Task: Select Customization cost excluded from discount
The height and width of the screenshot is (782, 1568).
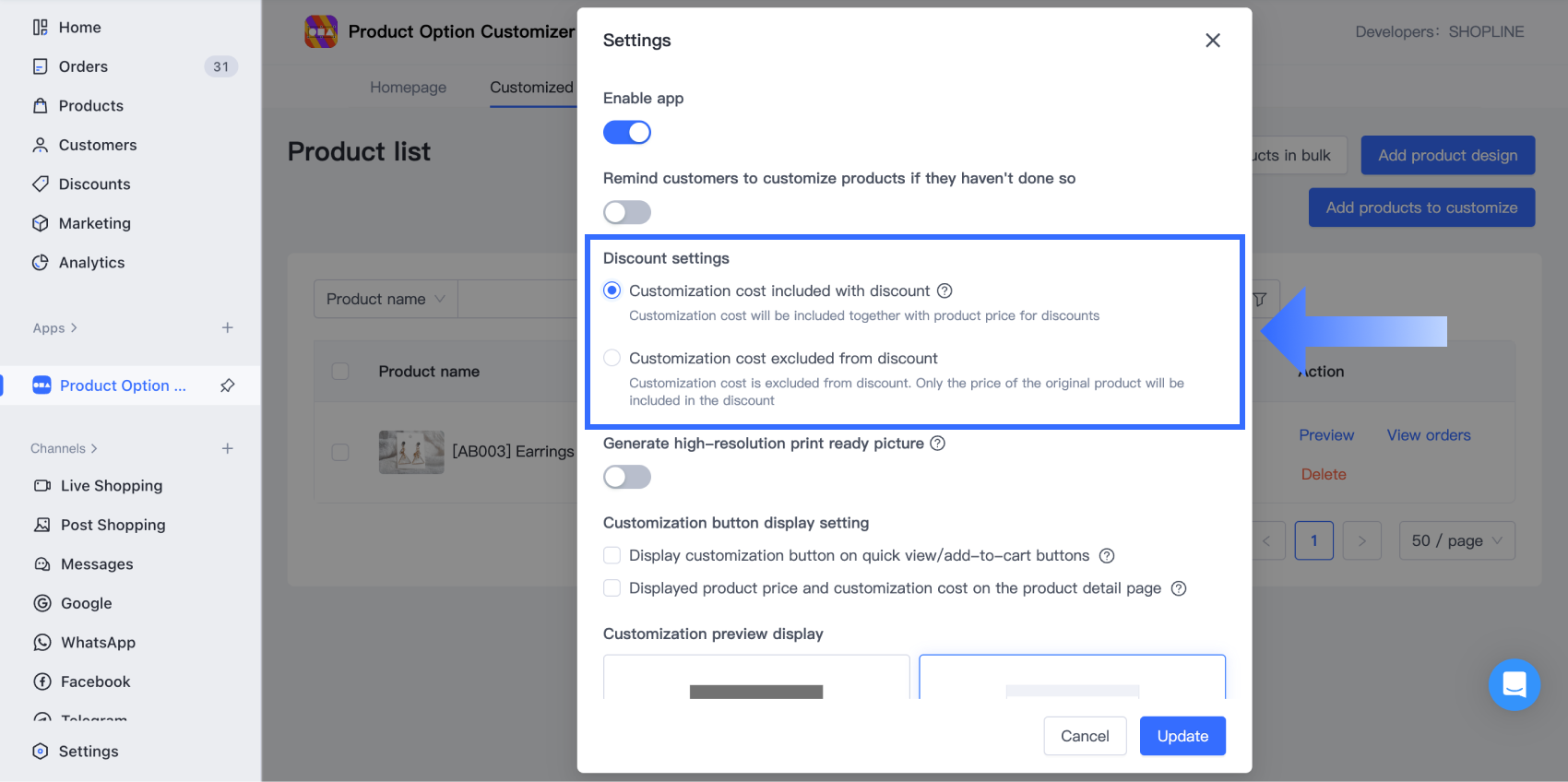Action: (612, 358)
